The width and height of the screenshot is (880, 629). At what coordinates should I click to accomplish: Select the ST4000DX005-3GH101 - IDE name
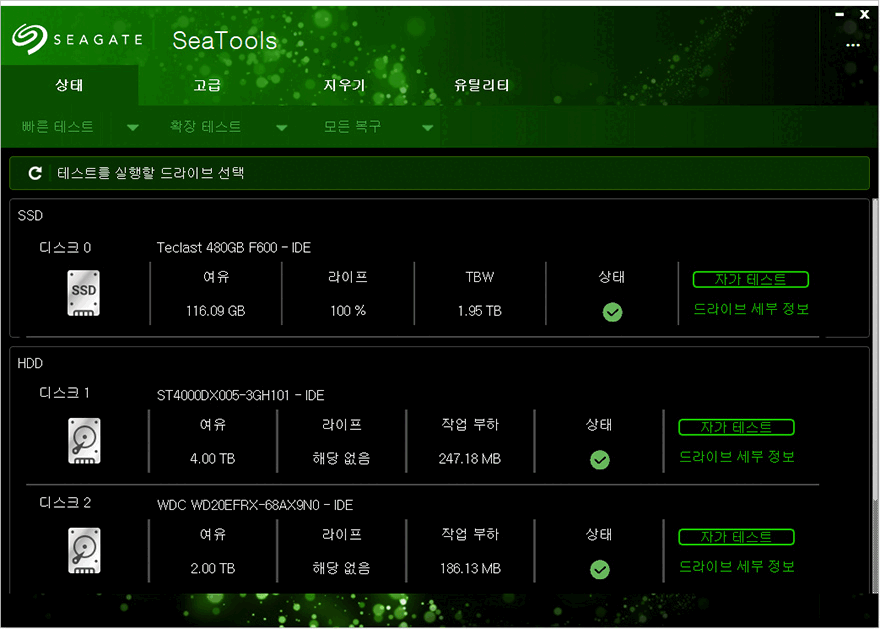(240, 396)
